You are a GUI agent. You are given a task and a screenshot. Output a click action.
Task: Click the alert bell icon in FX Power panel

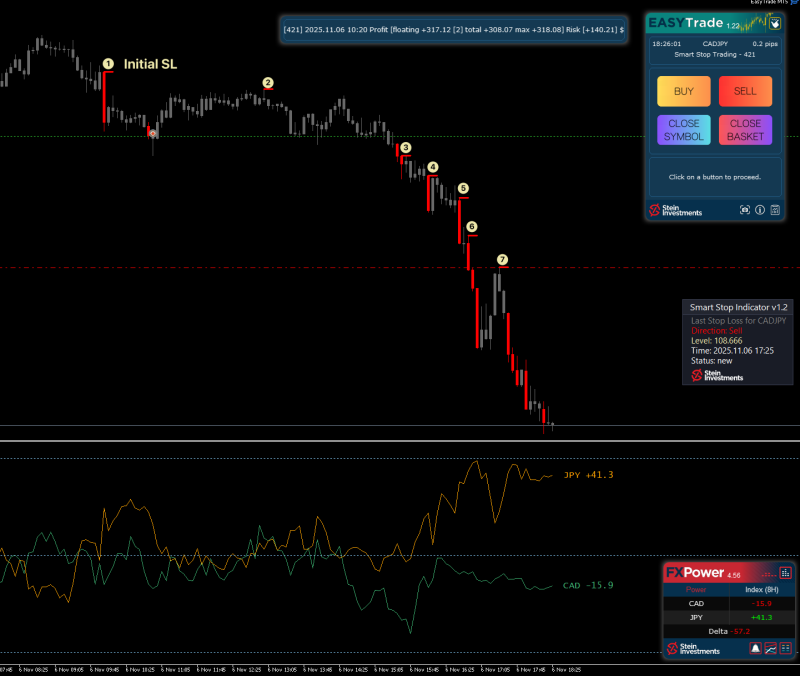click(755, 649)
